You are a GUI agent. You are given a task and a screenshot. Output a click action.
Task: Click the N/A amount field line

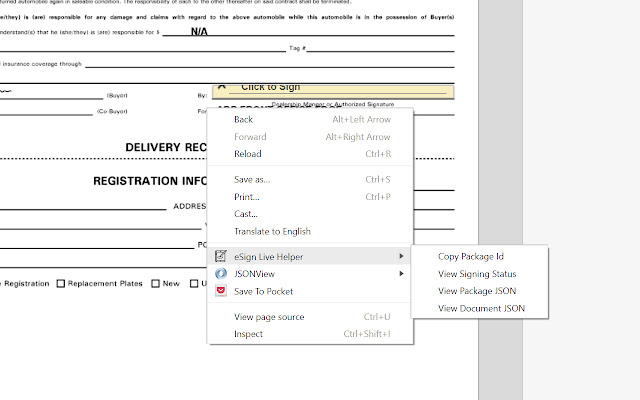(x=308, y=32)
